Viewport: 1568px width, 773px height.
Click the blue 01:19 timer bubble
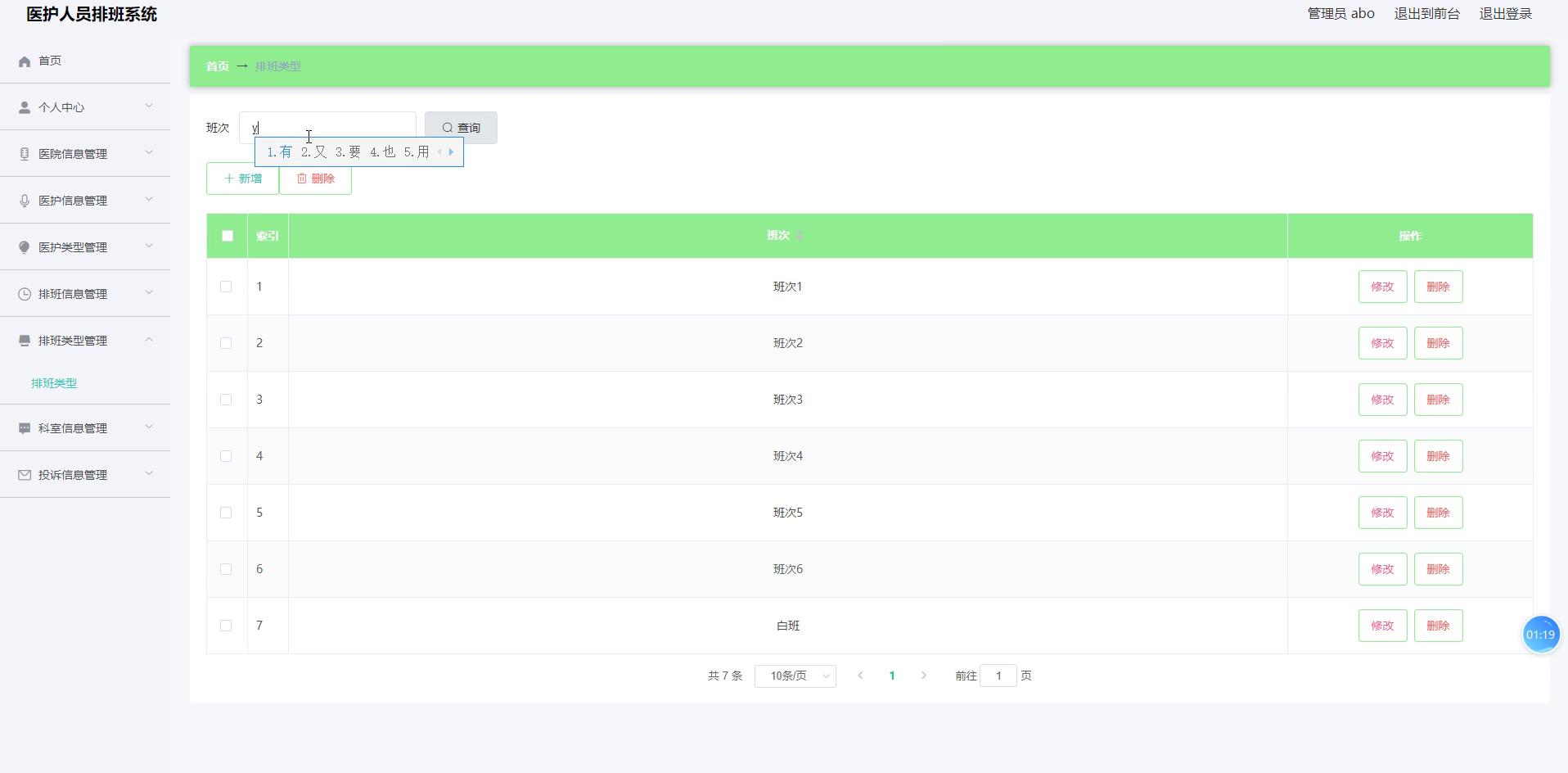tap(1540, 635)
